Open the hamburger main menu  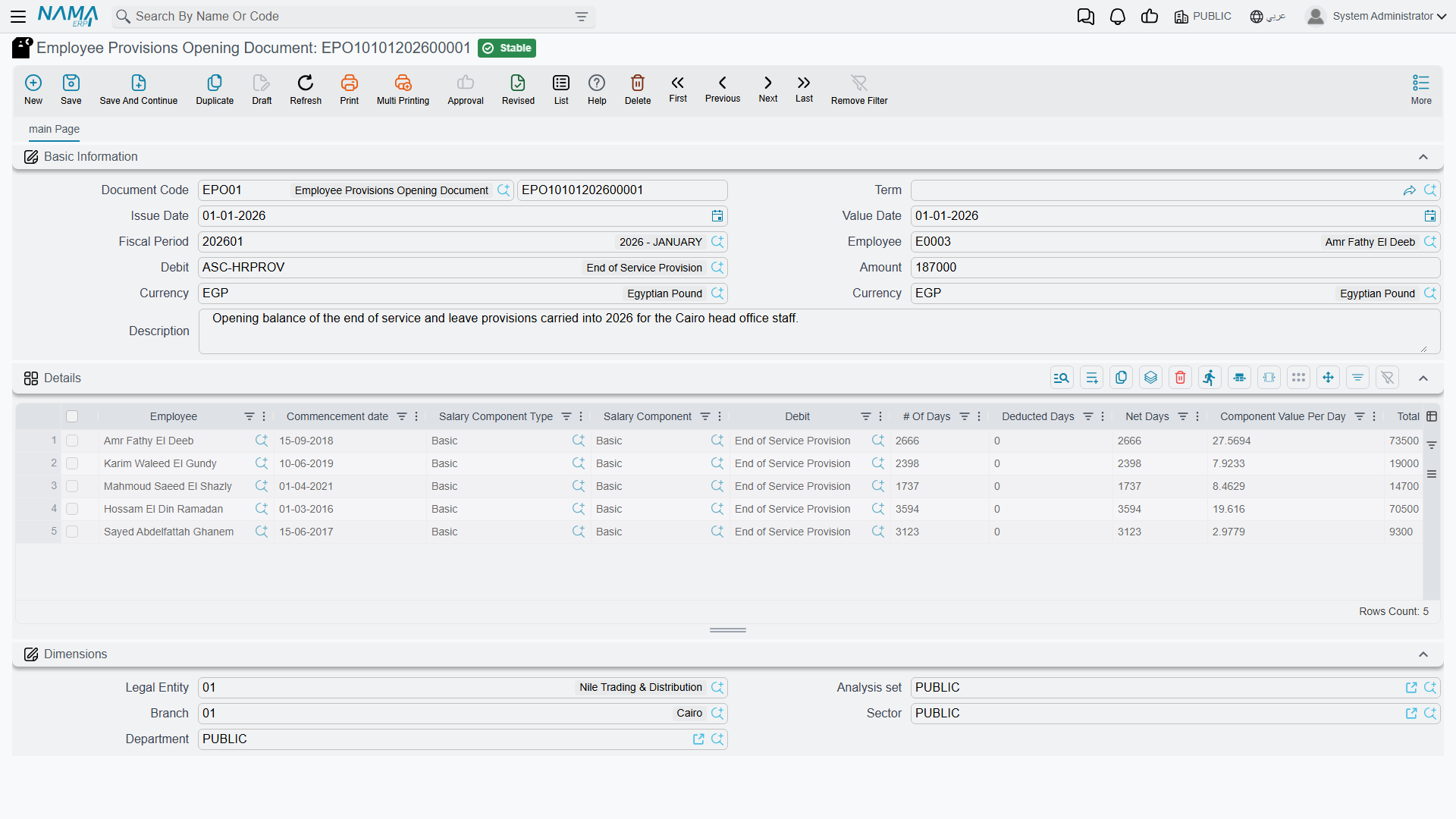(x=18, y=17)
